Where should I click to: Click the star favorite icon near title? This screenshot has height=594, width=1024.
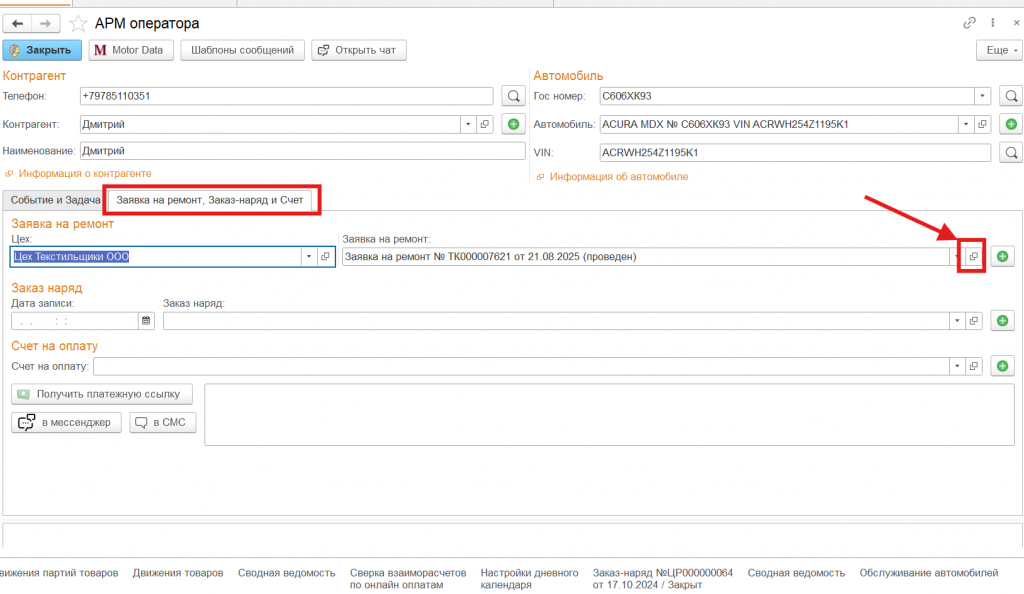coord(78,23)
